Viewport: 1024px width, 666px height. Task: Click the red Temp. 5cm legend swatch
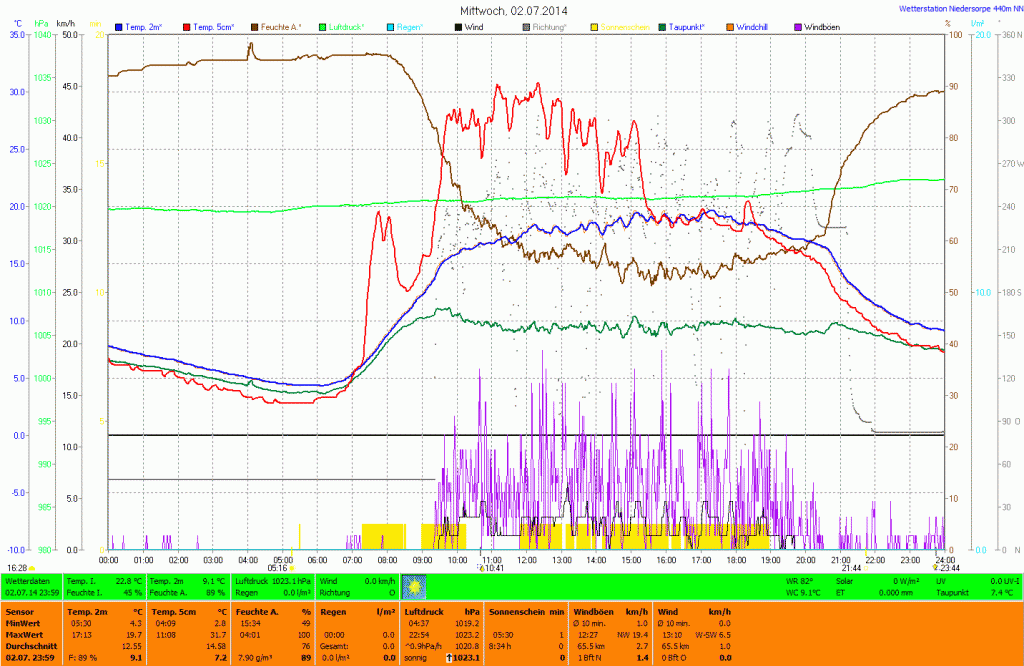point(185,26)
